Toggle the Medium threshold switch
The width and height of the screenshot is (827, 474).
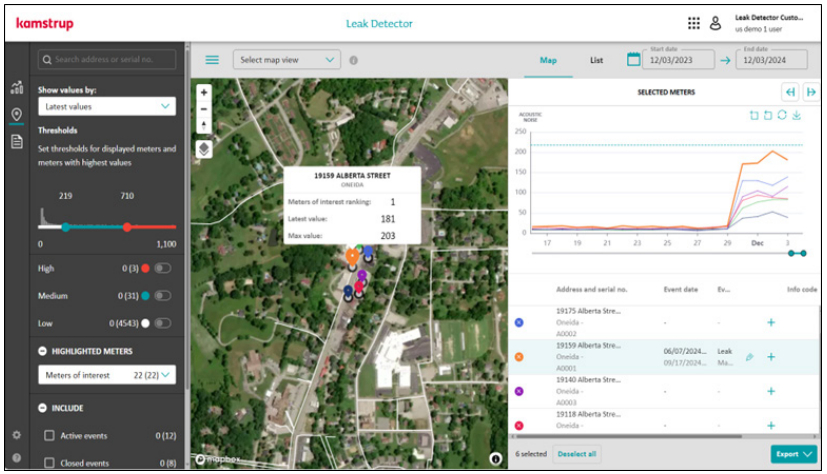162,296
